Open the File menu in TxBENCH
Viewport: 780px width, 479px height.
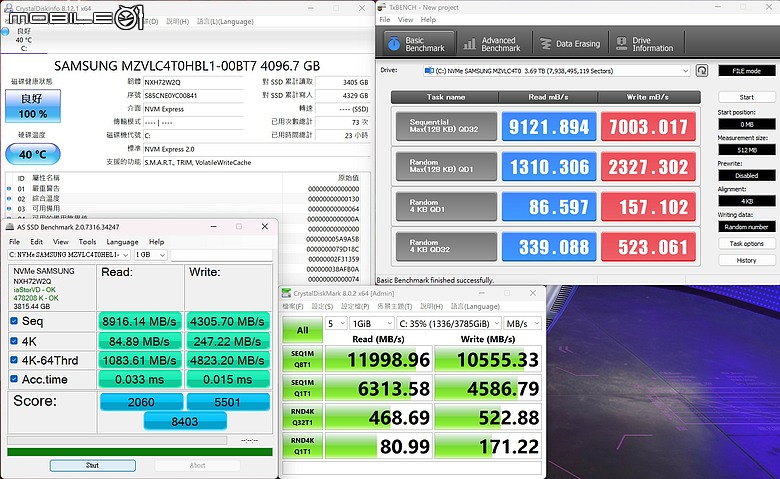[385, 19]
